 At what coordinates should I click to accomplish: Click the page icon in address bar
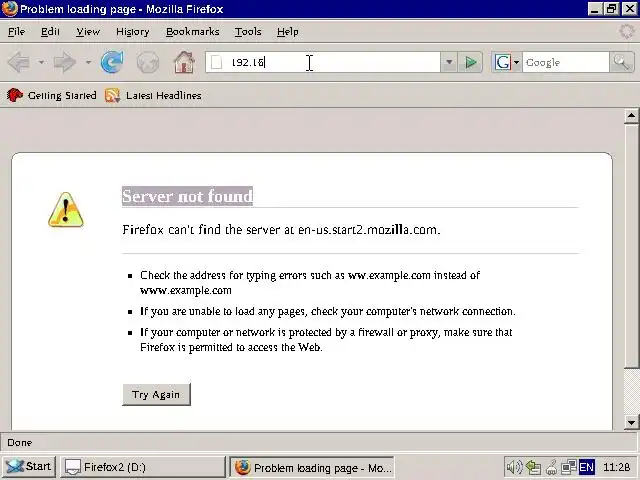216,62
